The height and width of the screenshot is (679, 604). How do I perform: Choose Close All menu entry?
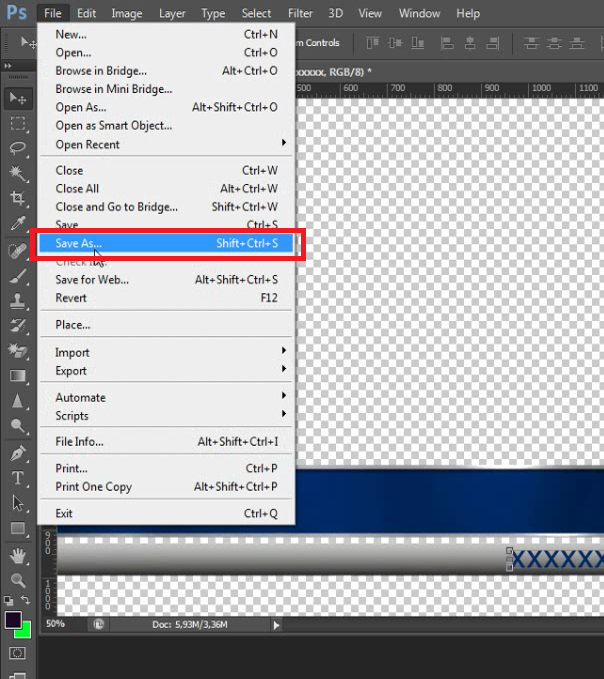pyautogui.click(x=166, y=189)
